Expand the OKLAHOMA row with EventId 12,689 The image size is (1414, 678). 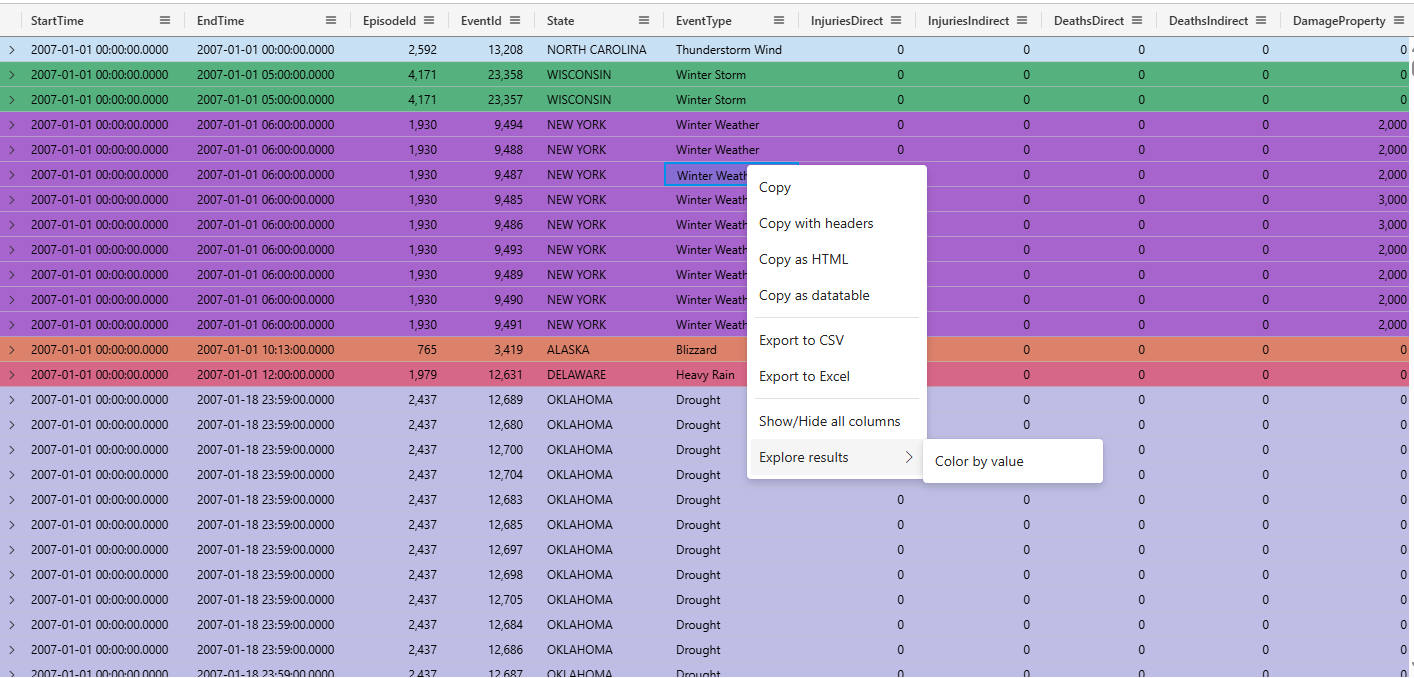(x=12, y=400)
